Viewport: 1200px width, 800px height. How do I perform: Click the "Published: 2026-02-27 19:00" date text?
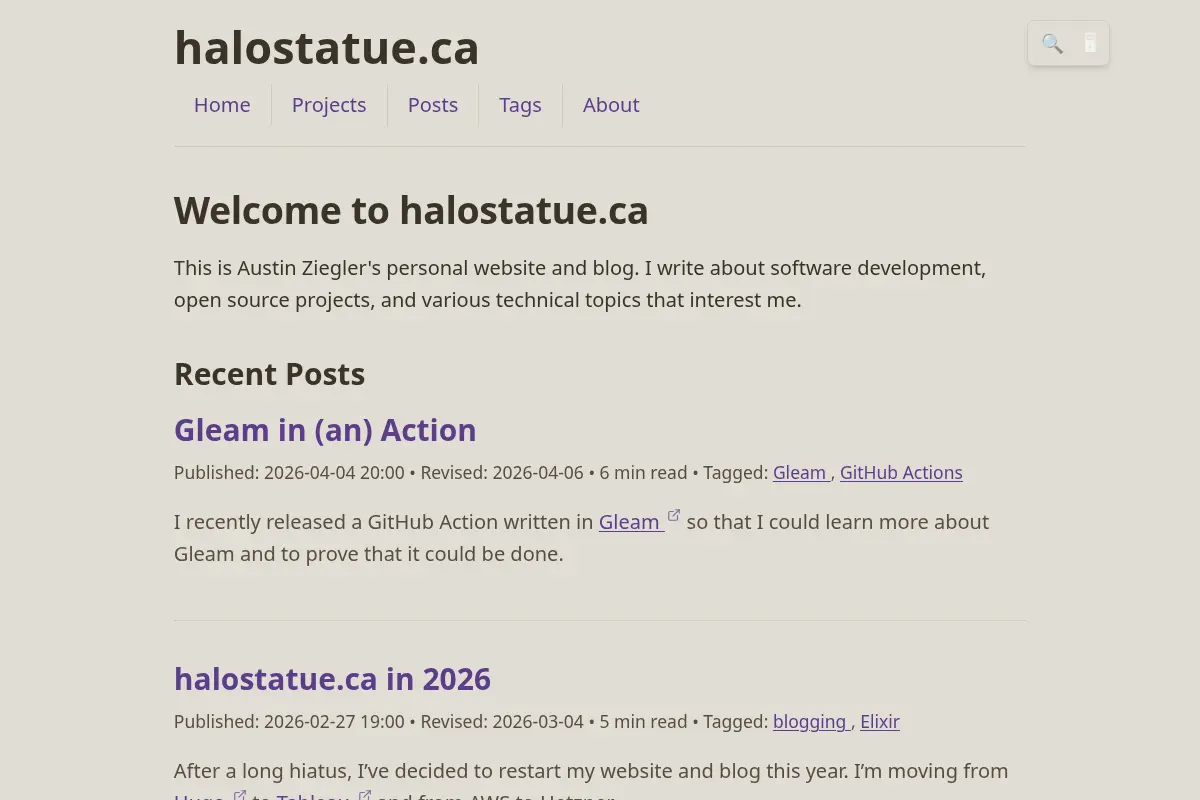coord(289,722)
